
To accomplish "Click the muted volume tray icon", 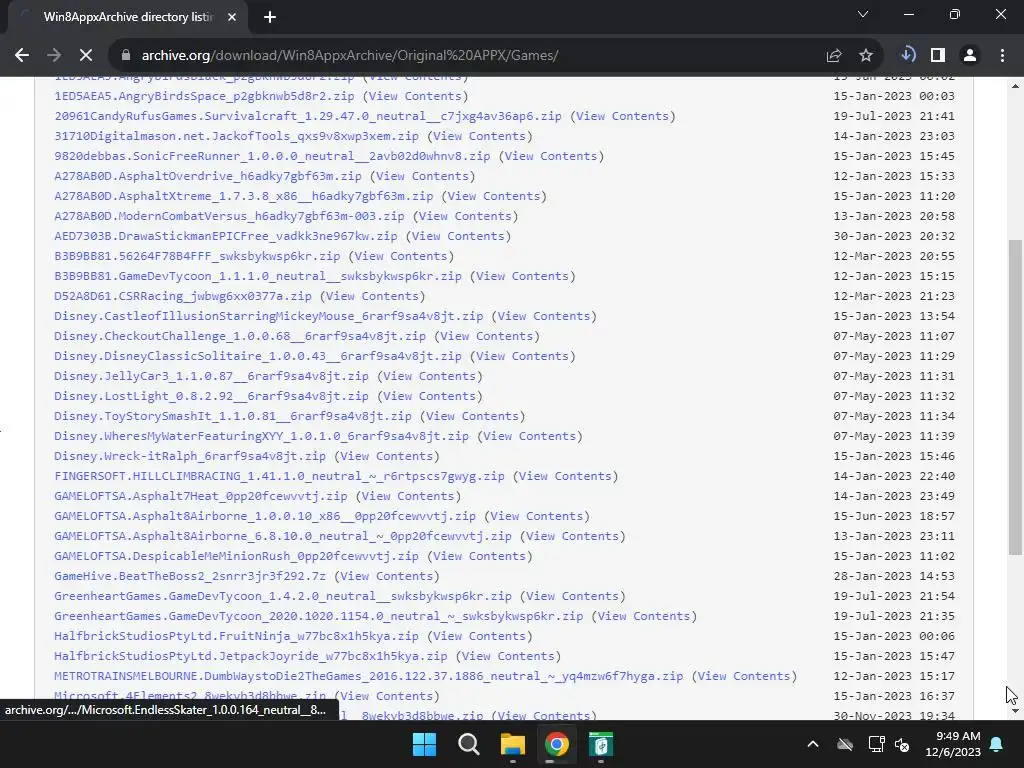I will 903,744.
